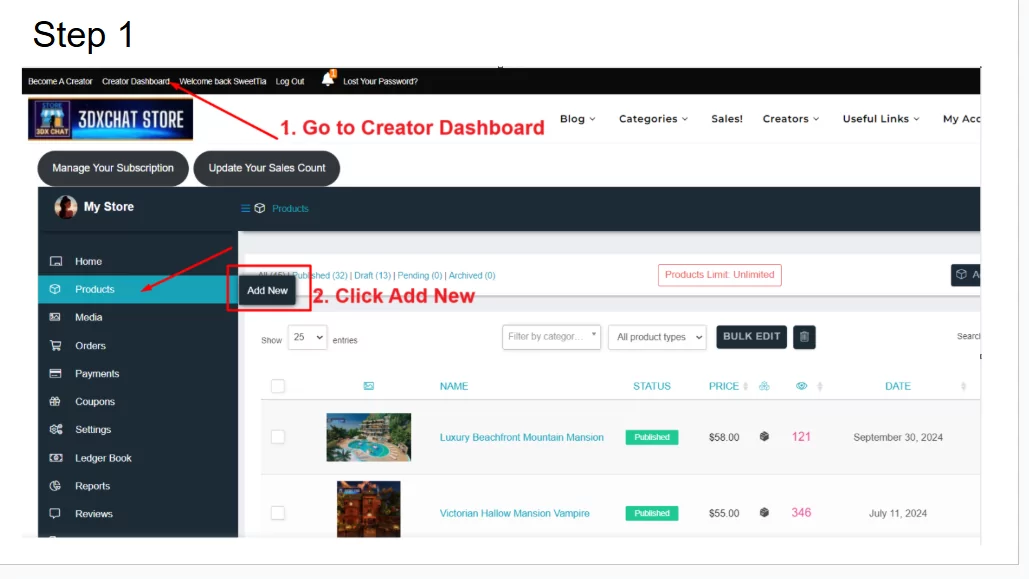Open the Luxury Beachfront Mountain Mansion thumbnail

click(368, 437)
